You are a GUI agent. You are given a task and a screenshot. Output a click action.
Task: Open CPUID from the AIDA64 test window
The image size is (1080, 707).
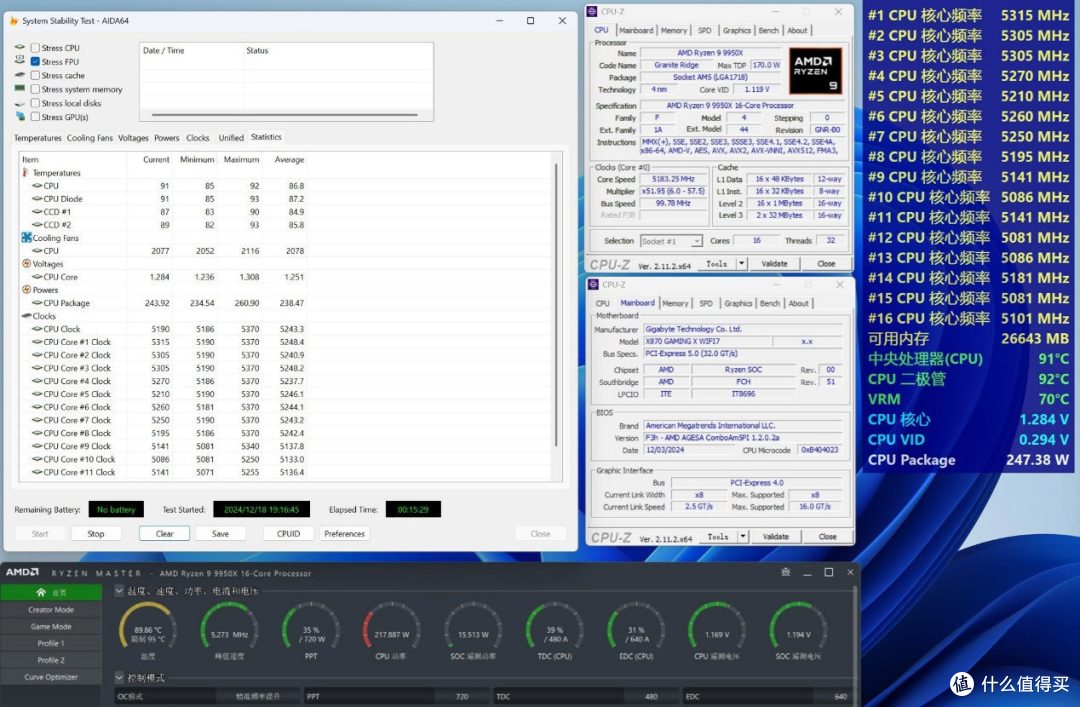pos(288,534)
